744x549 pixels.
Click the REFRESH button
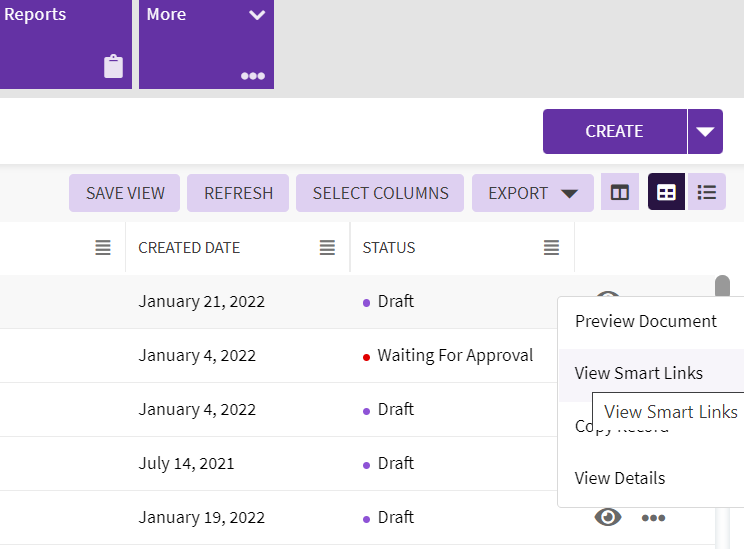(238, 193)
